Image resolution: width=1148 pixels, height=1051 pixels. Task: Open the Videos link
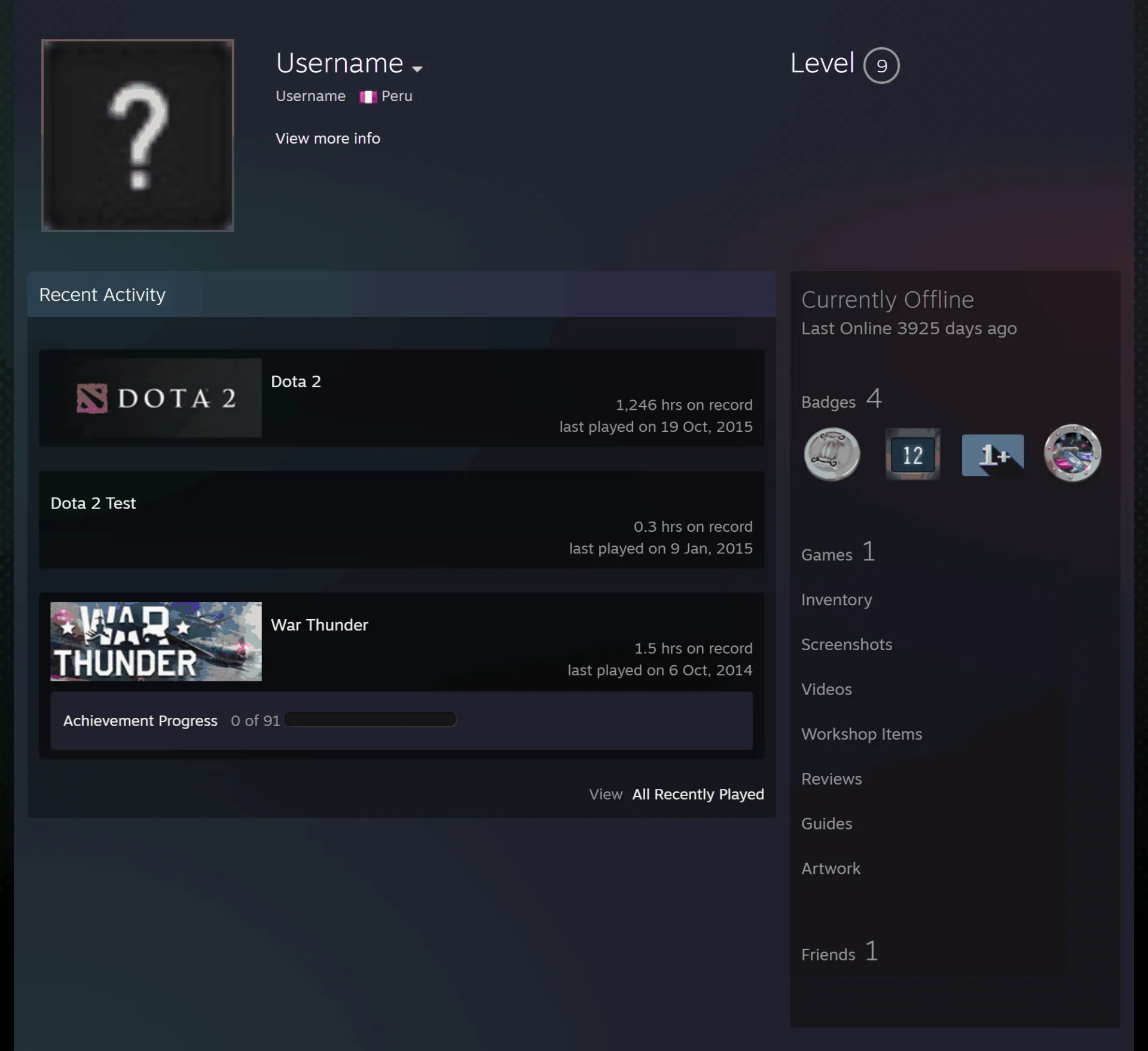click(826, 689)
